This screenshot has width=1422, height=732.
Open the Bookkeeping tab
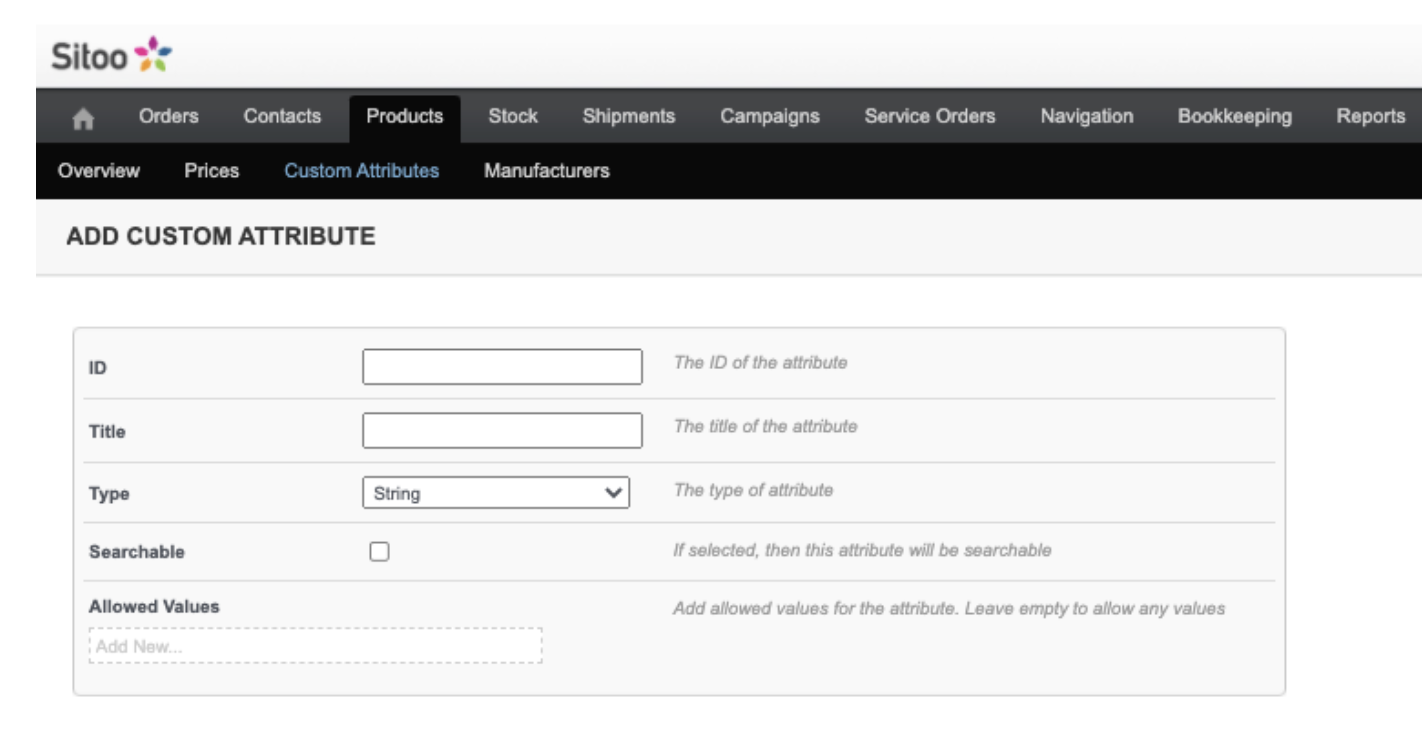(x=1235, y=116)
